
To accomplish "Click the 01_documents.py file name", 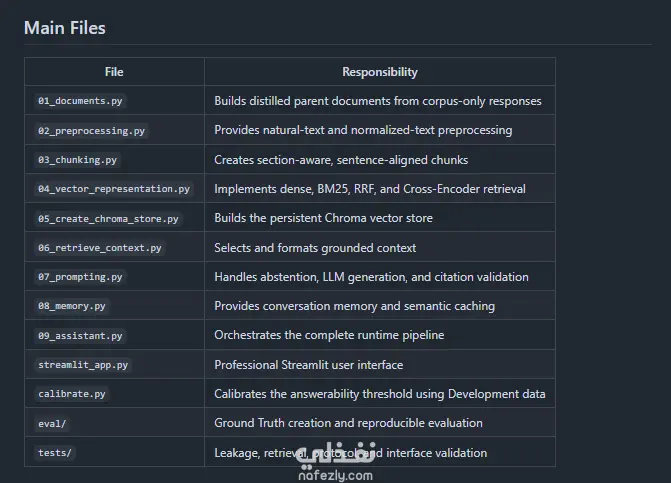I will pyautogui.click(x=80, y=101).
